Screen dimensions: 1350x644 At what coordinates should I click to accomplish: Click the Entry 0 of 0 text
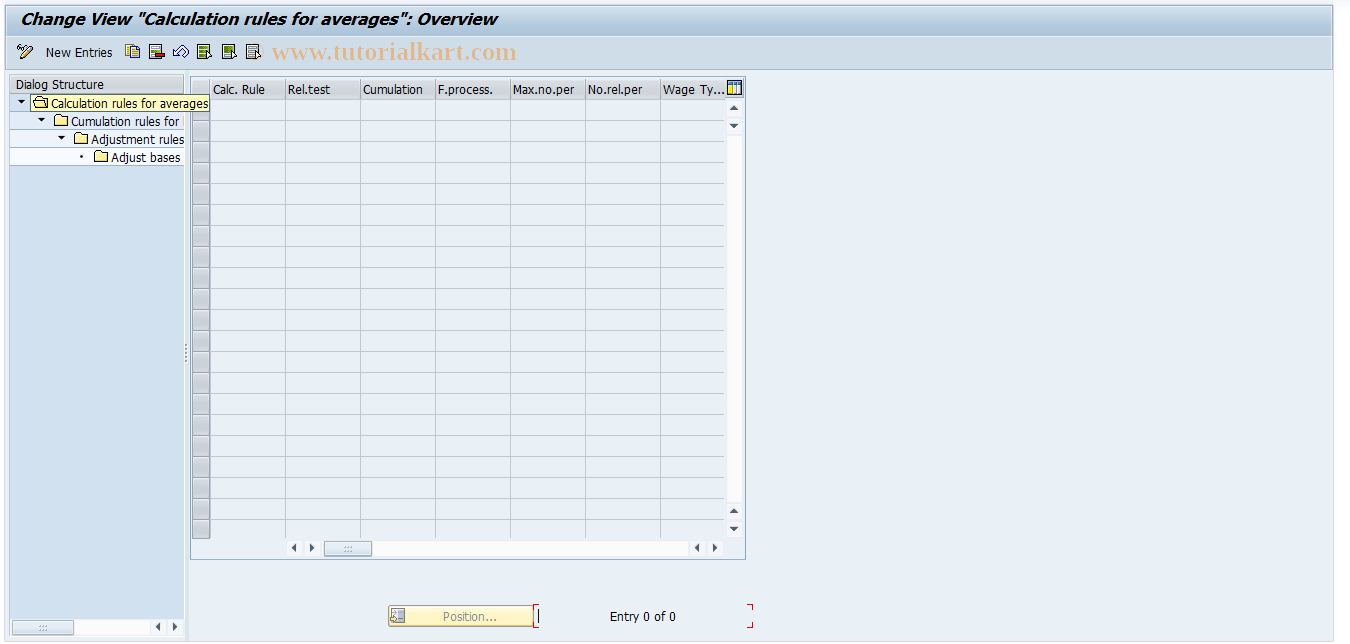(643, 616)
